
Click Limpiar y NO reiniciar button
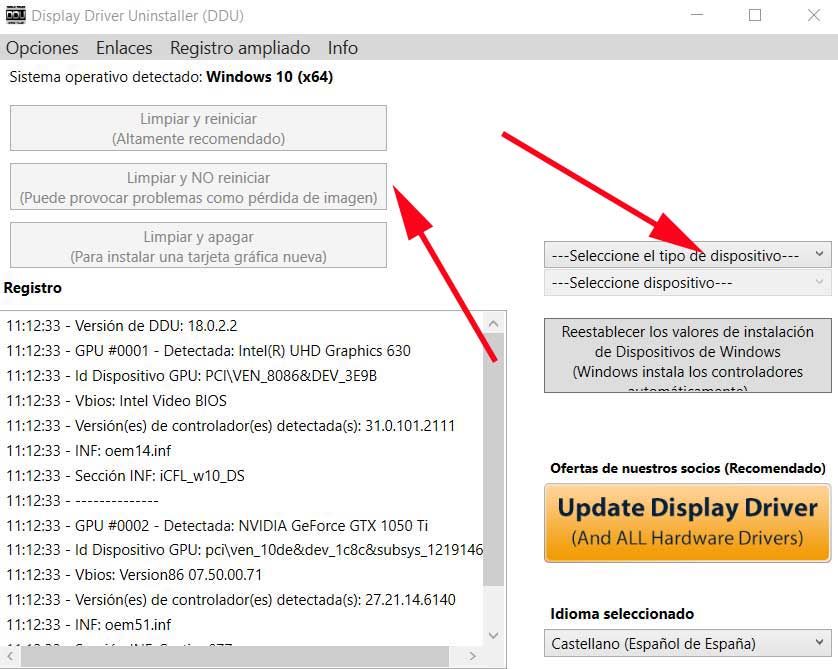point(198,187)
